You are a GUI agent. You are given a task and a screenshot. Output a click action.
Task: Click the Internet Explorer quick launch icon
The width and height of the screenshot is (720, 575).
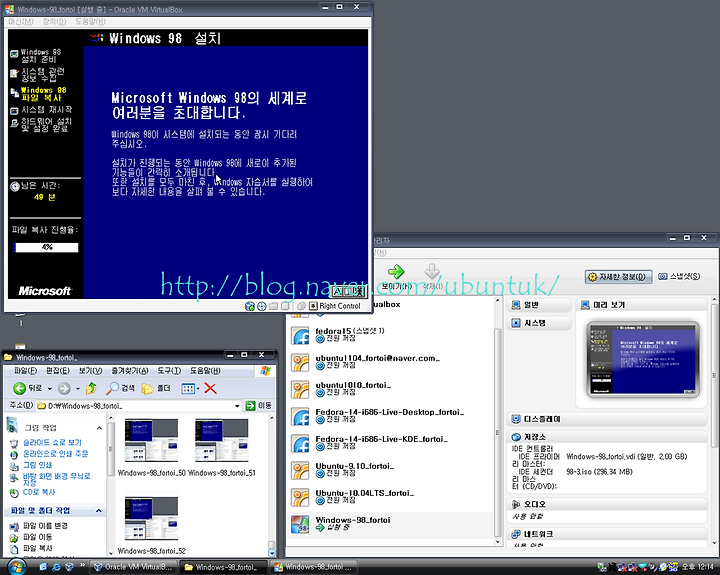pyautogui.click(x=56, y=567)
